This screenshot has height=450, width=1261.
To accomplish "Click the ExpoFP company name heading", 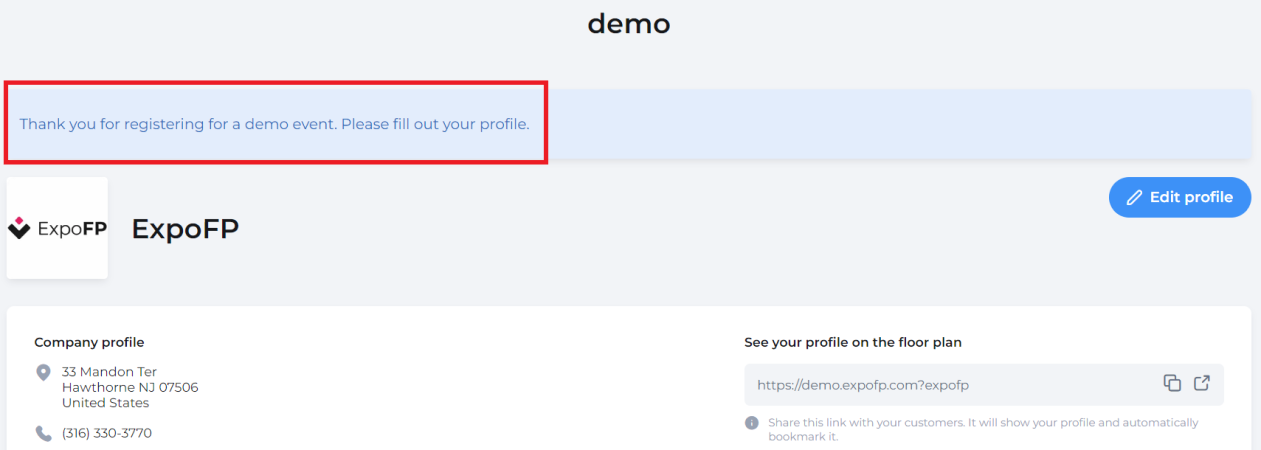I will (186, 229).
